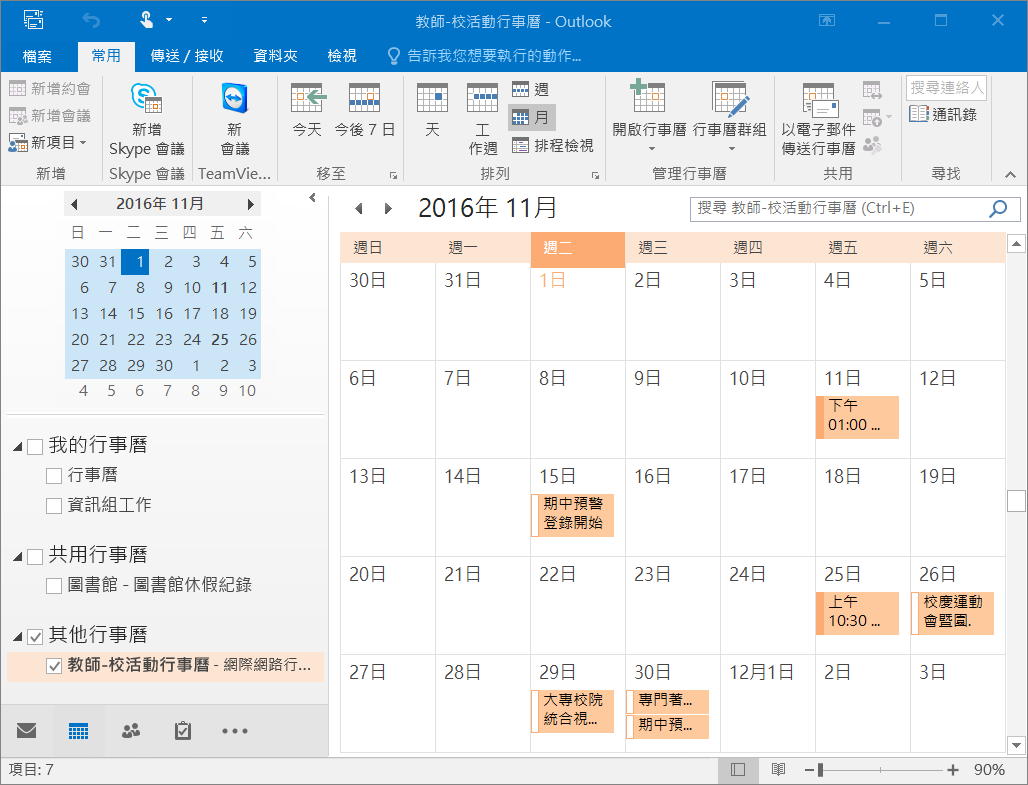Check the 資訊組工作 calendar checkbox
1028x785 pixels.
pyautogui.click(x=54, y=506)
